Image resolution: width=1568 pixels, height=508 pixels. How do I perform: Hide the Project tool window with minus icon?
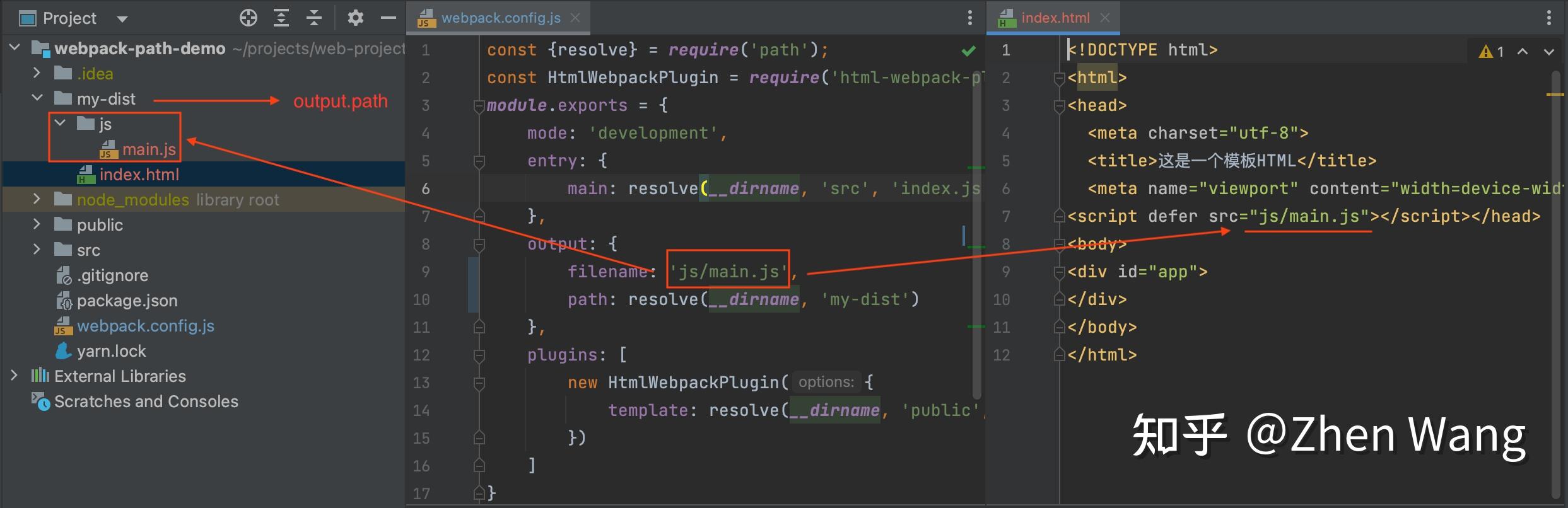pos(389,18)
